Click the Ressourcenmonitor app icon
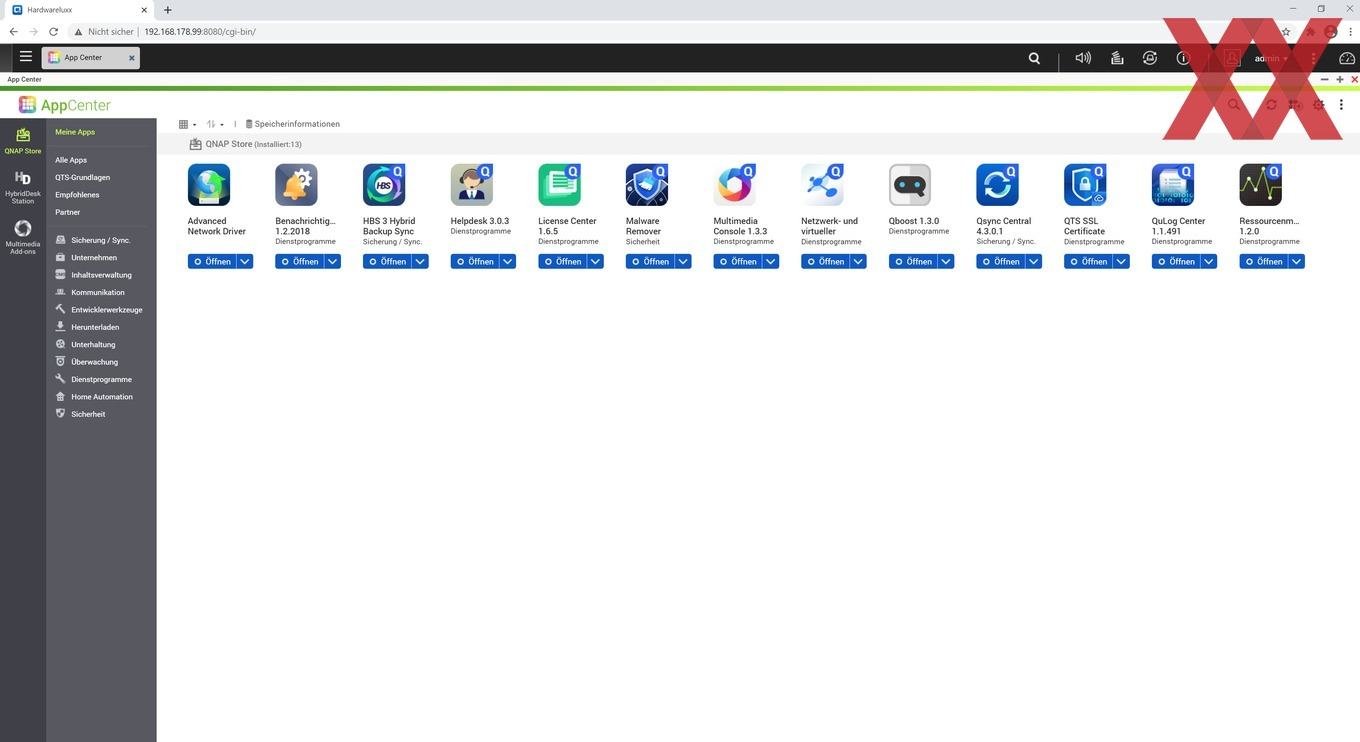 [1260, 185]
